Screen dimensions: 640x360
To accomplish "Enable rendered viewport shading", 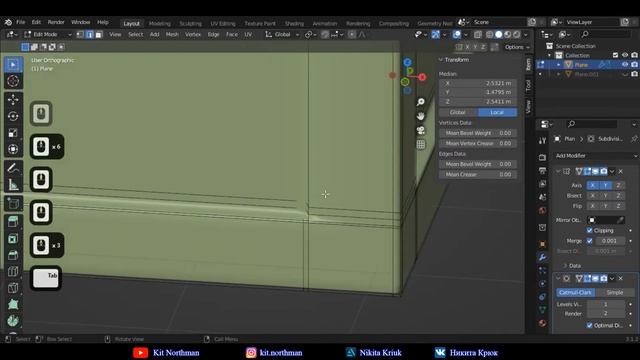I will click(517, 35).
